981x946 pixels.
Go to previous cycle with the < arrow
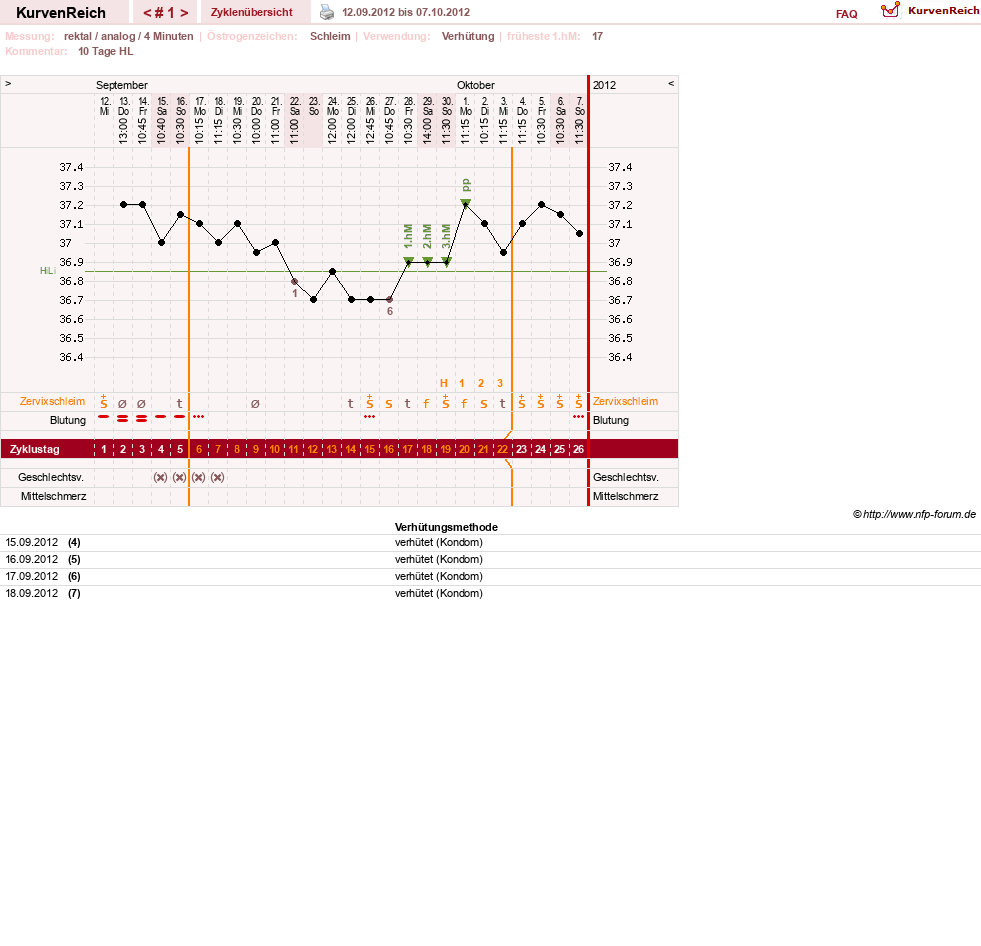tap(147, 13)
